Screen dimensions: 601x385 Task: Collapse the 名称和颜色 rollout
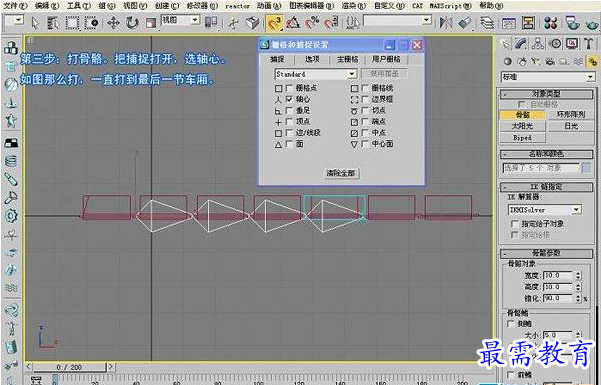(x=546, y=154)
